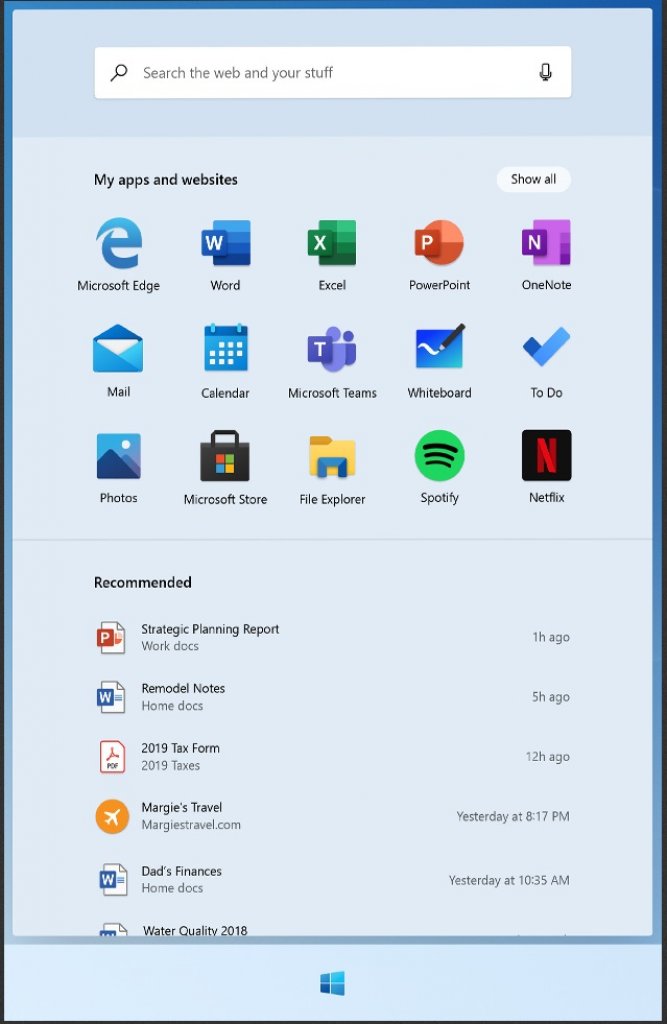Image resolution: width=667 pixels, height=1024 pixels.
Task: Click the '1h ago' timestamp
Action: [x=551, y=637]
